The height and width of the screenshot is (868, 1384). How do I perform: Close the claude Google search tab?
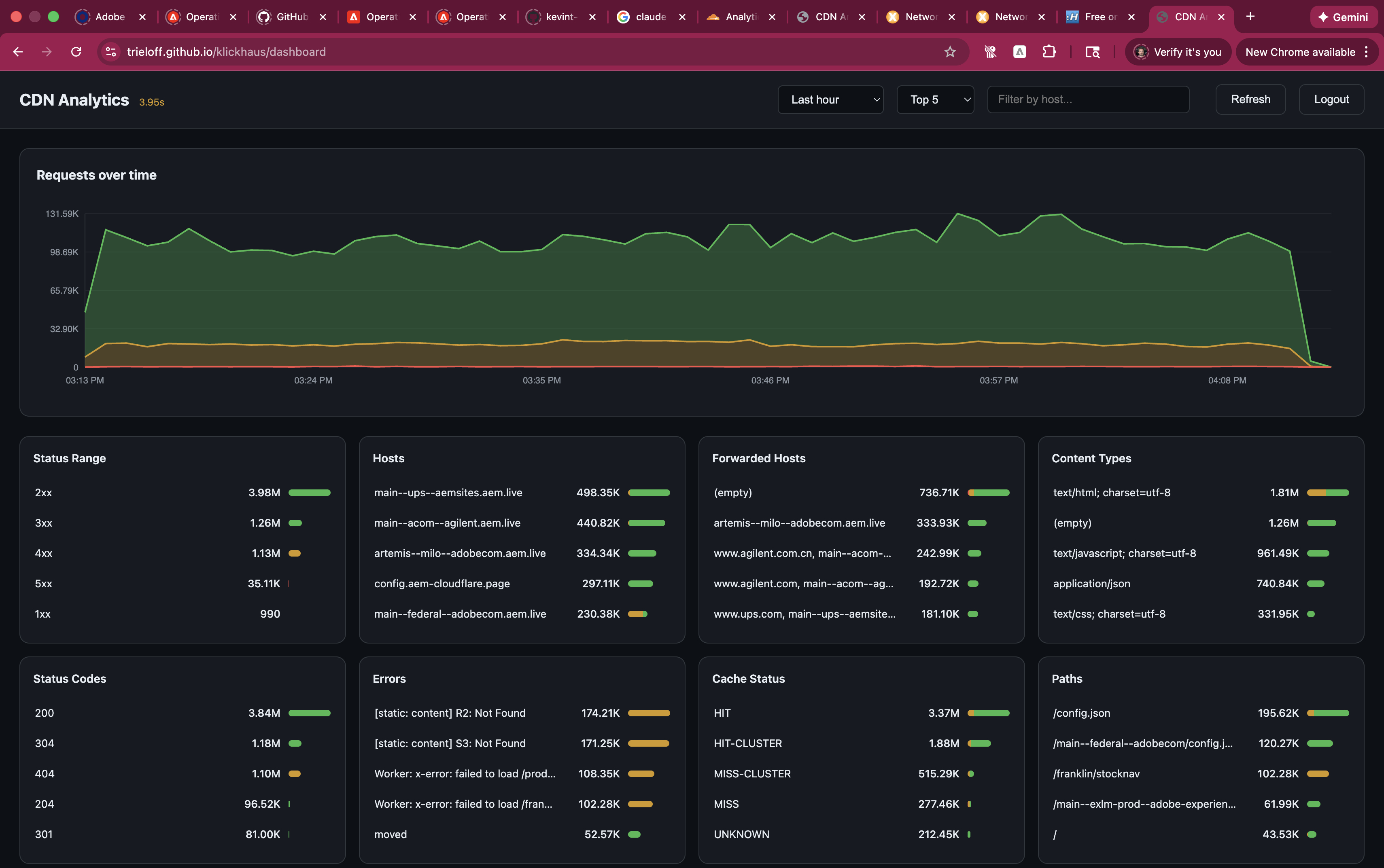pyautogui.click(x=682, y=17)
